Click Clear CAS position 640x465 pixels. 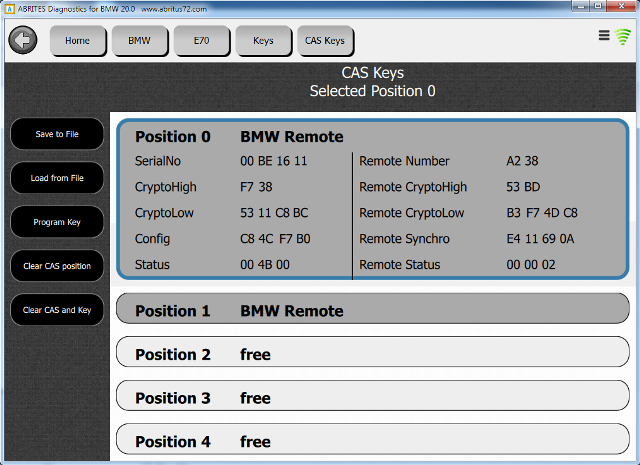pos(57,266)
